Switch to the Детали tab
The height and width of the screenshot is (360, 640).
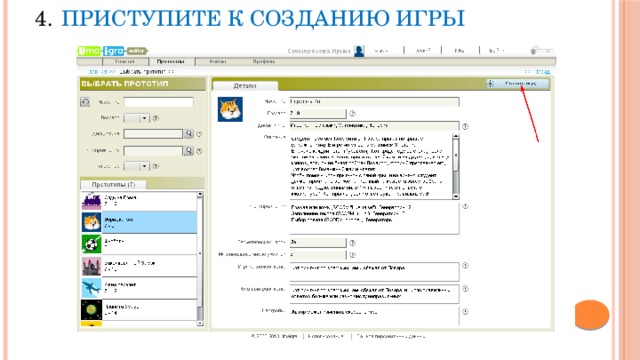pyautogui.click(x=245, y=86)
